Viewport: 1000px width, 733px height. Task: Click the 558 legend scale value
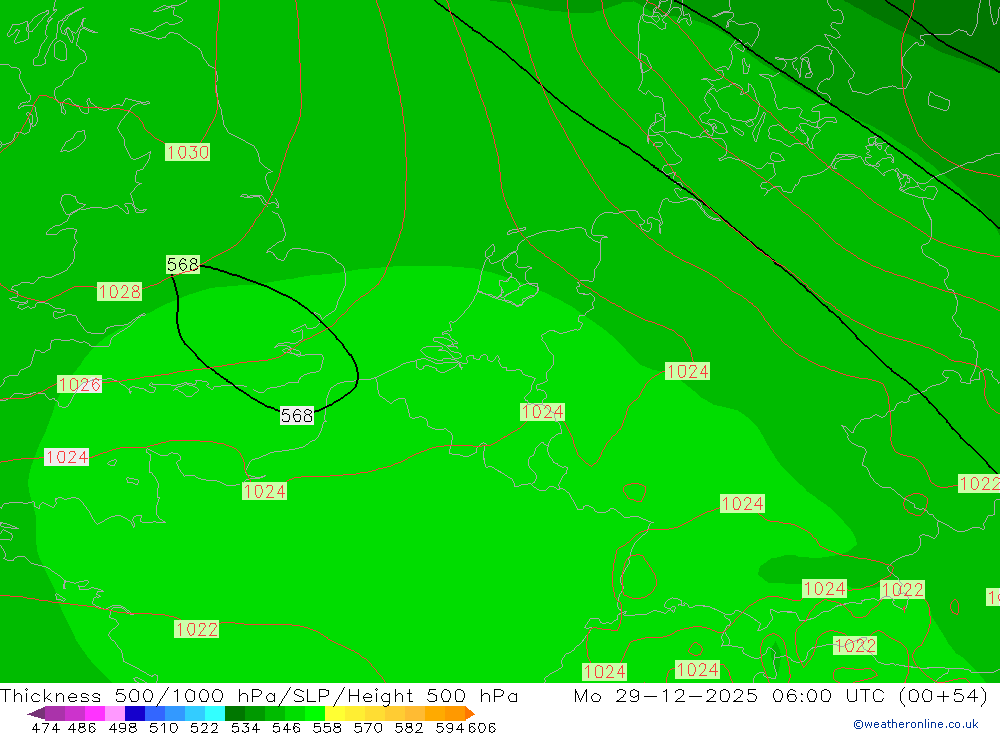[x=327, y=727]
